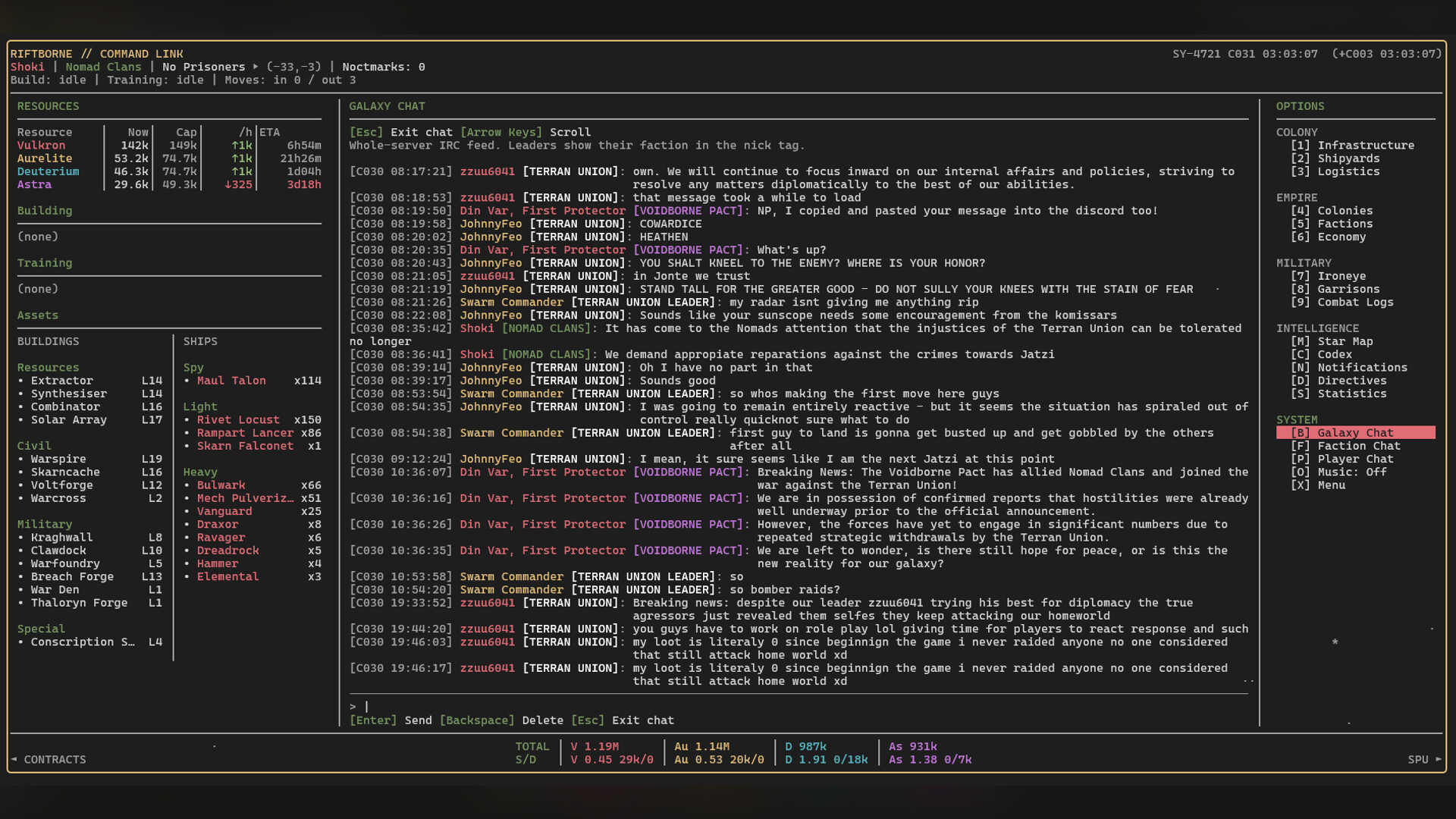Select the Thaloryn Forge building
1456x819 pixels.
[x=90, y=603]
